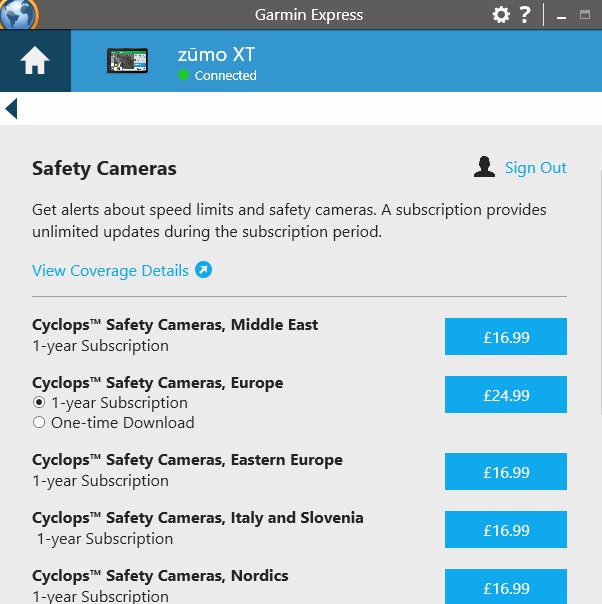Image resolution: width=602 pixels, height=604 pixels.
Task: Open the View Coverage Details link
Action: 110,270
